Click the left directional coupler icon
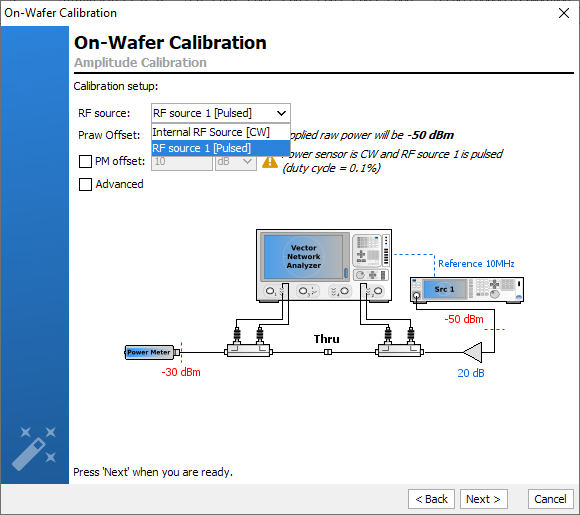This screenshot has width=580, height=515. click(249, 343)
